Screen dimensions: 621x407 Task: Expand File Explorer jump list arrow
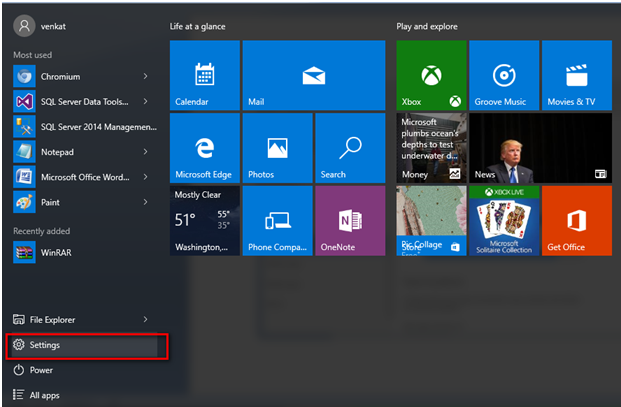(145, 319)
